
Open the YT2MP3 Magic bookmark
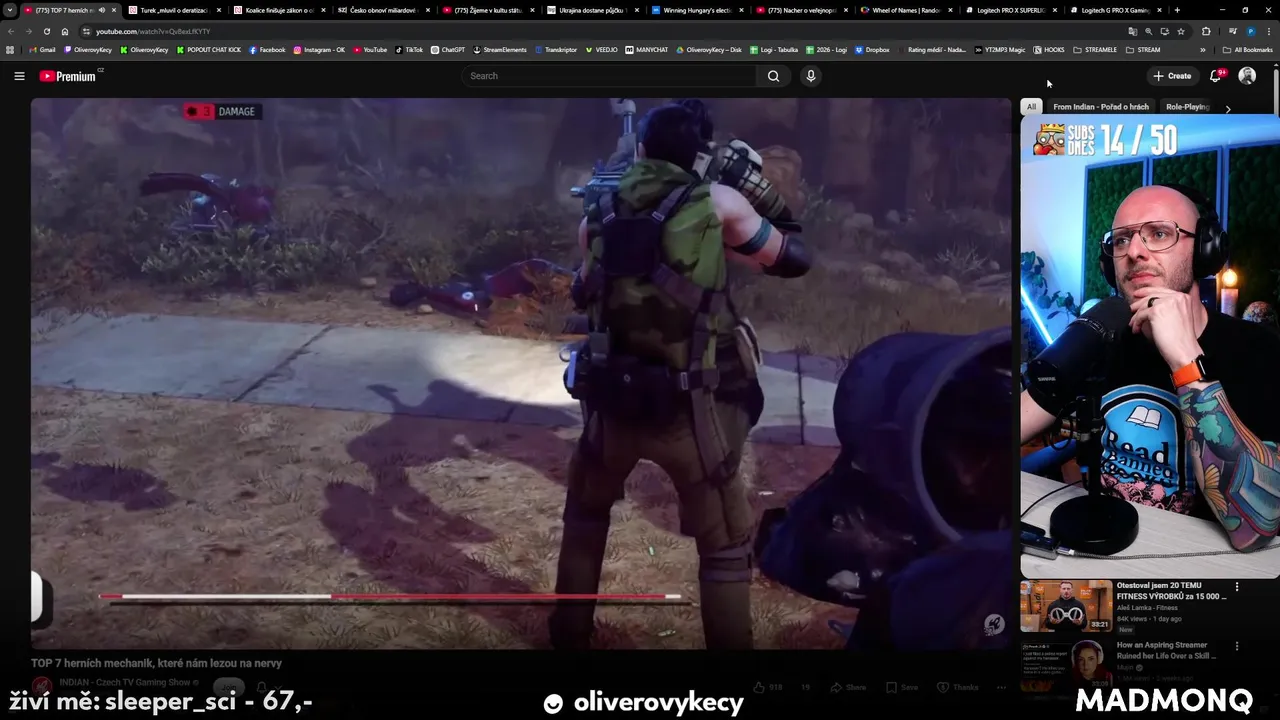(x=1000, y=50)
